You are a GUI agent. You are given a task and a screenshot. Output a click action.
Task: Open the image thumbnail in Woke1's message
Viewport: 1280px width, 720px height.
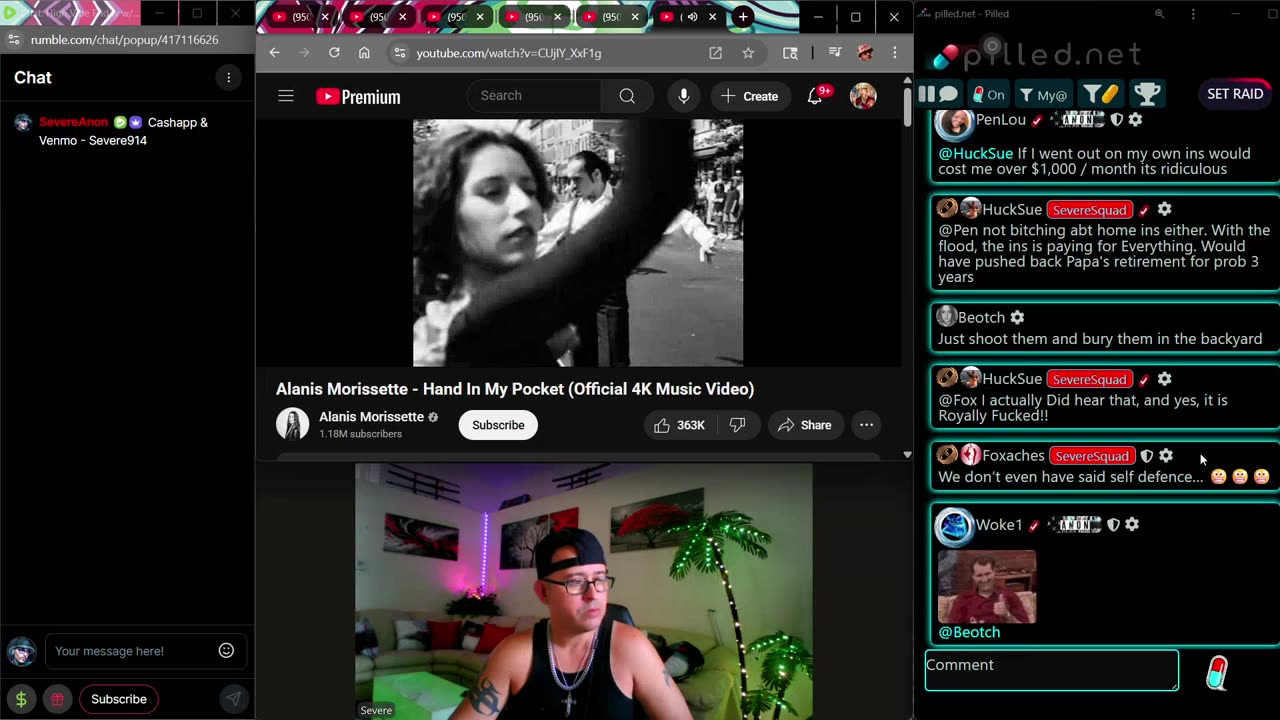pyautogui.click(x=987, y=586)
